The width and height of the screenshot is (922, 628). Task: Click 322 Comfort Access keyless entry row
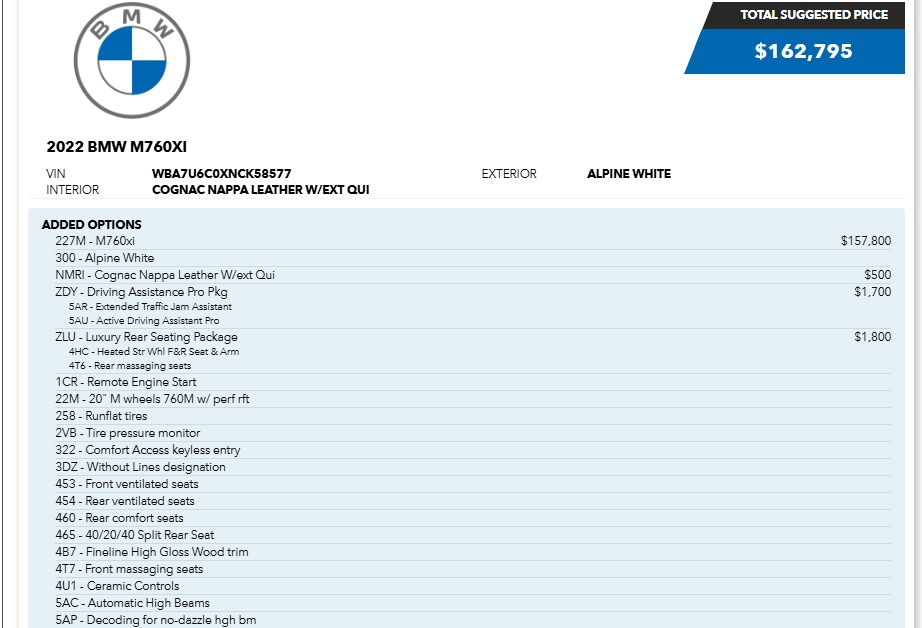(x=148, y=450)
